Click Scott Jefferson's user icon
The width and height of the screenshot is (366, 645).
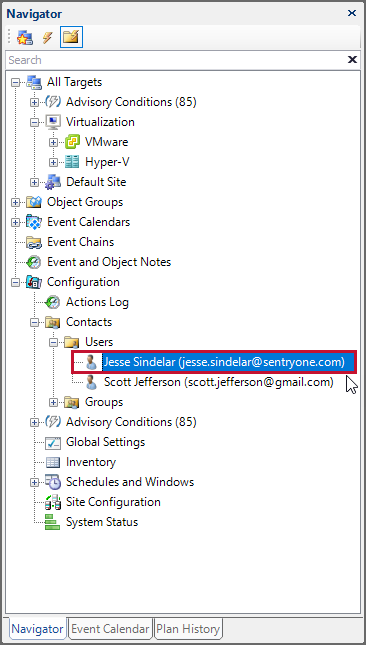[x=91, y=383]
